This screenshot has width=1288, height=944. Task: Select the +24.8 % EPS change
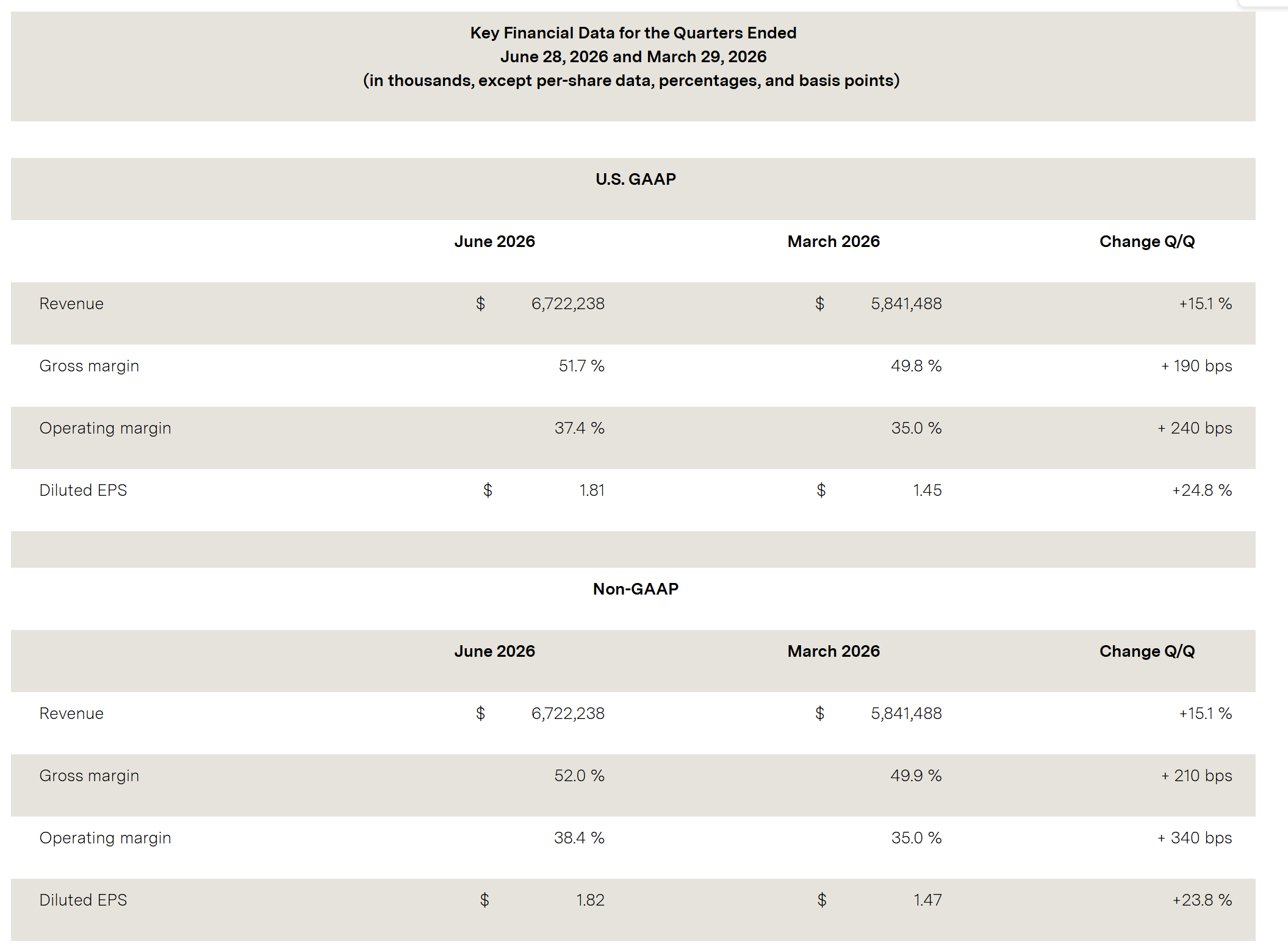point(1202,490)
